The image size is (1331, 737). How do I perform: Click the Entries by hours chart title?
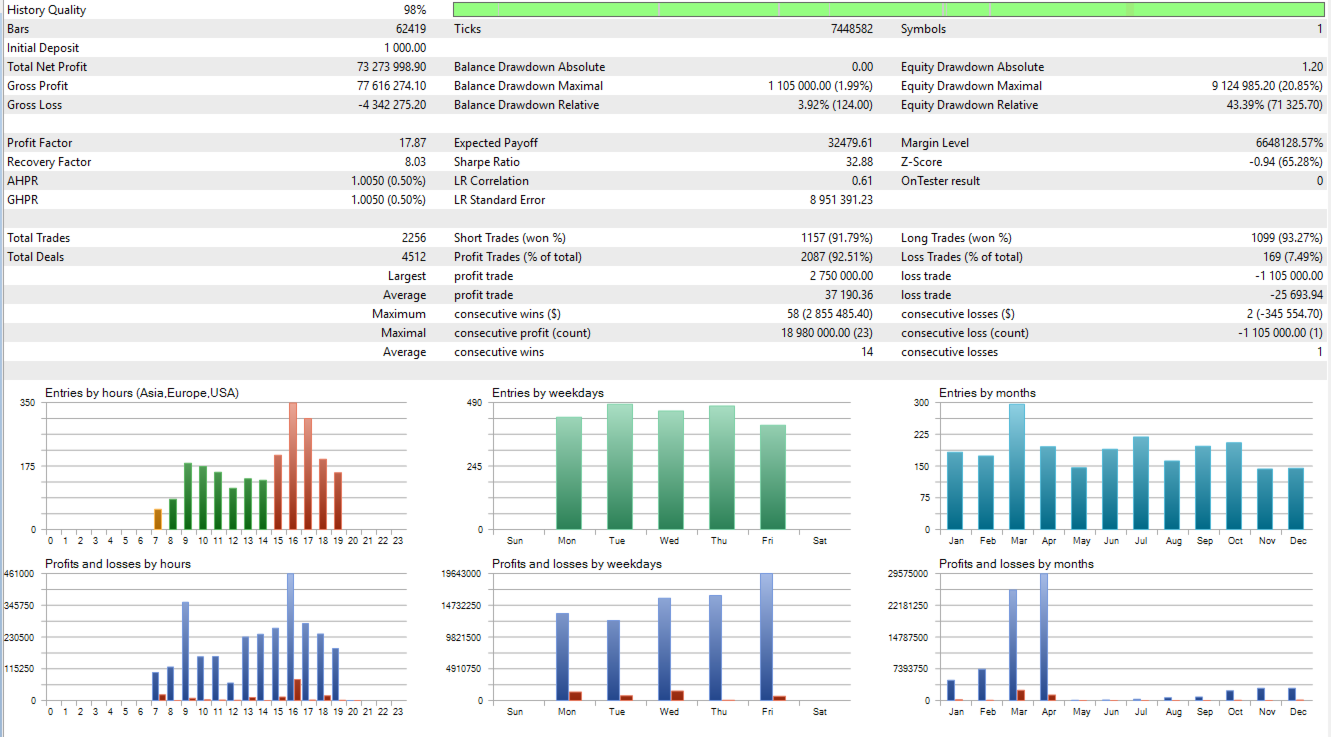(142, 393)
